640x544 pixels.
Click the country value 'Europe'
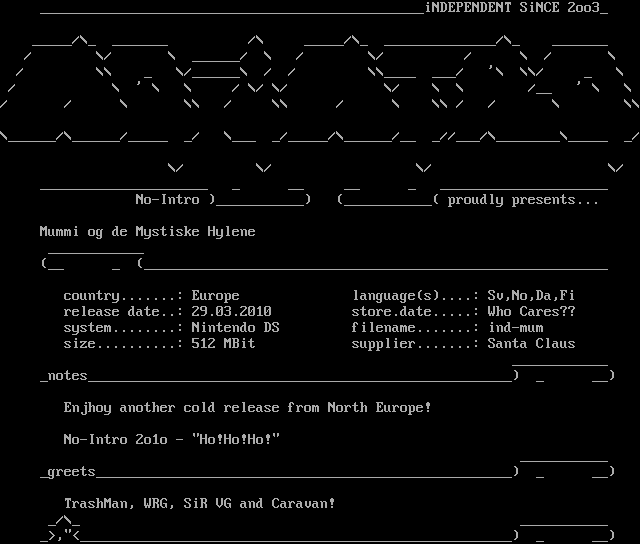point(216,296)
